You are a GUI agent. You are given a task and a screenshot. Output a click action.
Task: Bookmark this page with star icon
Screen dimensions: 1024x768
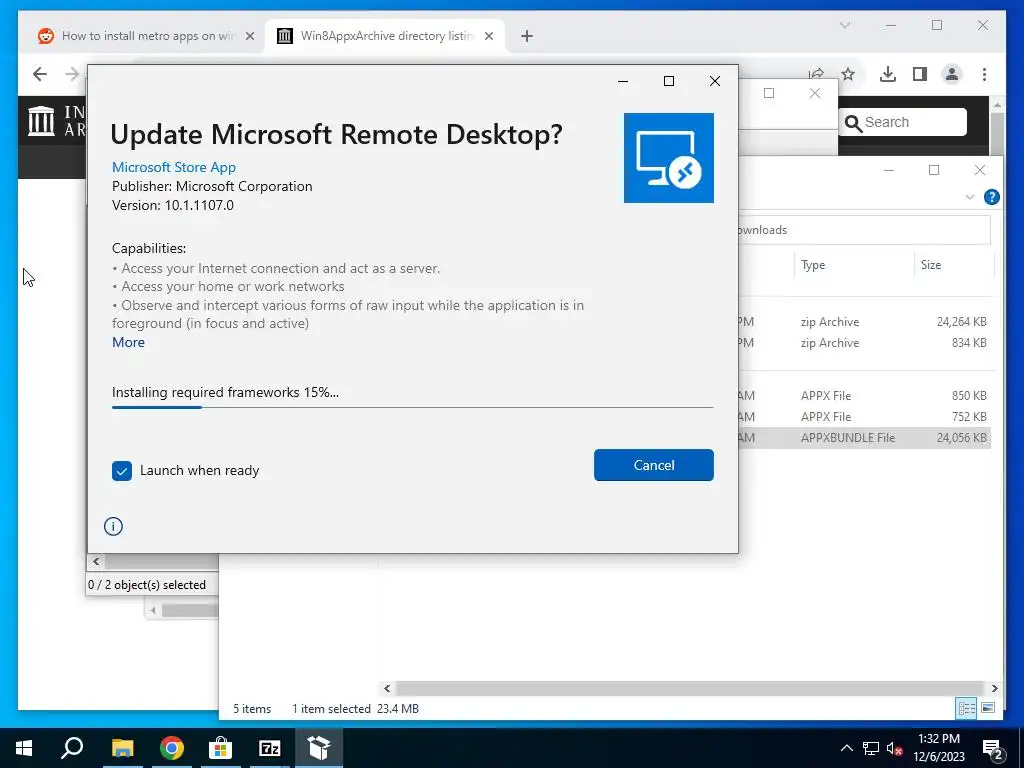click(x=848, y=74)
